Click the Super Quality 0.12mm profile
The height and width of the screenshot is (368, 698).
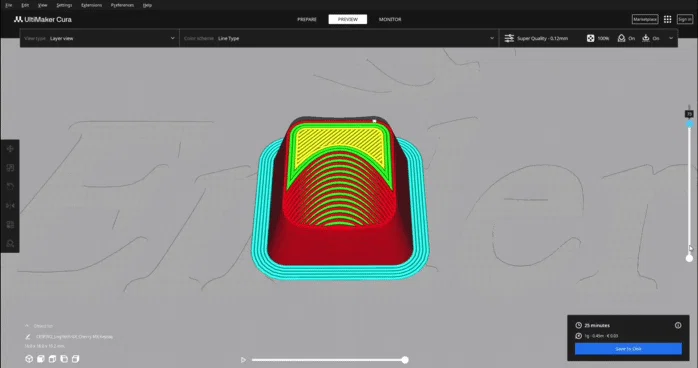click(542, 39)
